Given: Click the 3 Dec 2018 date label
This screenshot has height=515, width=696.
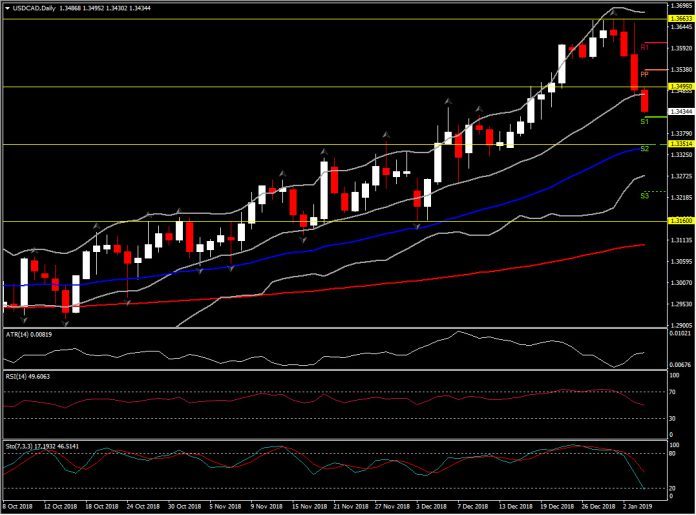Looking at the screenshot, I should point(431,506).
